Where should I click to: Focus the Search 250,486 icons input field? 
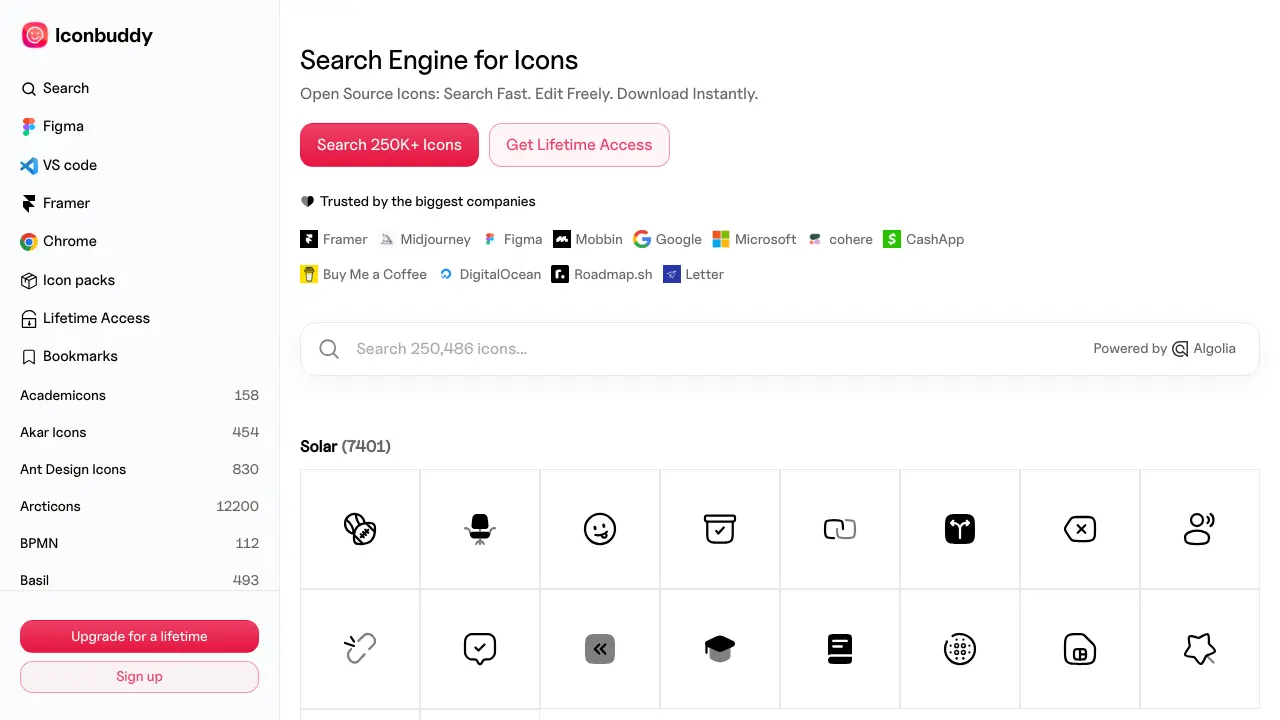715,349
